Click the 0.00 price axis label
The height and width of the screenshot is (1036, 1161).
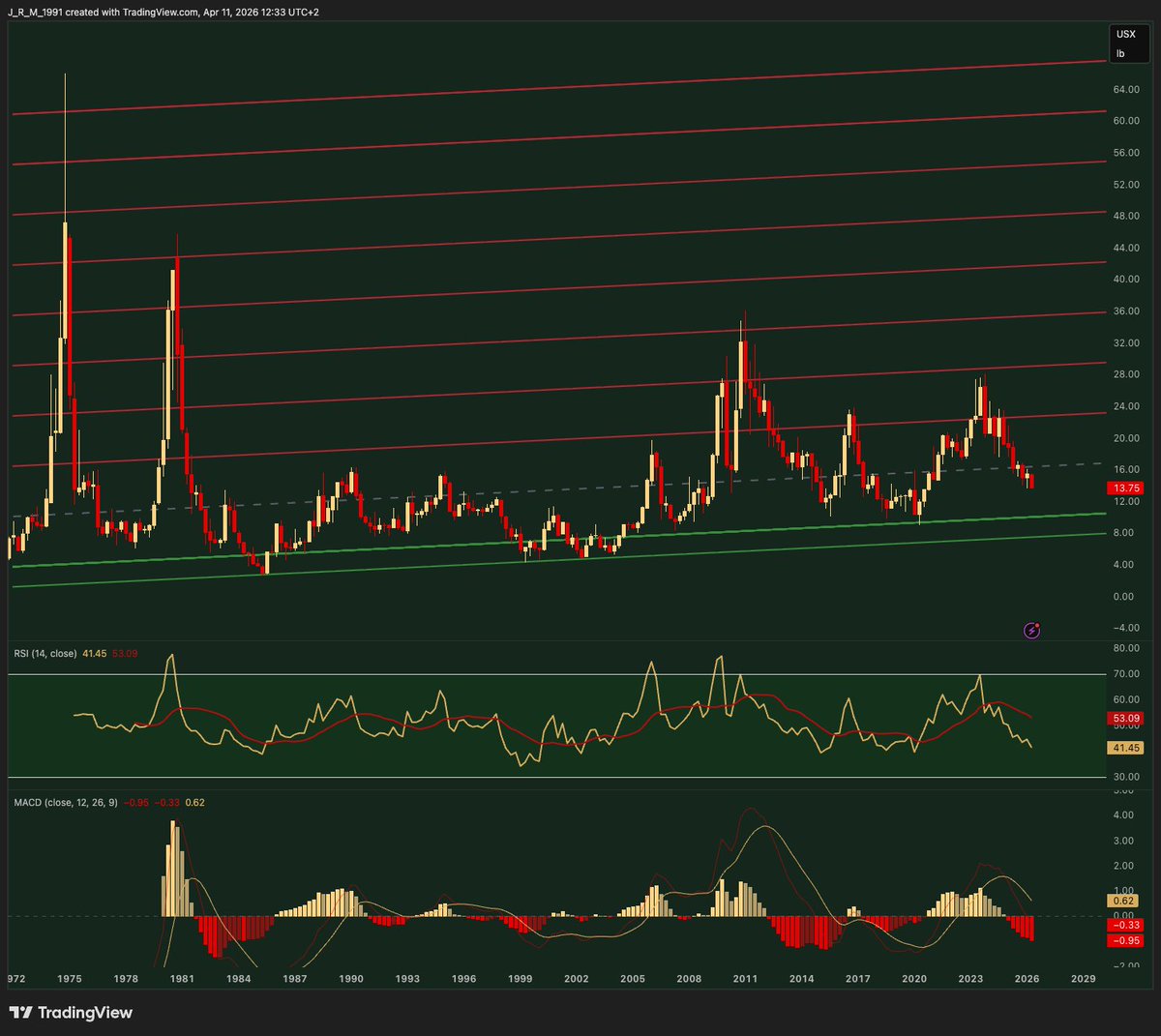click(x=1123, y=597)
